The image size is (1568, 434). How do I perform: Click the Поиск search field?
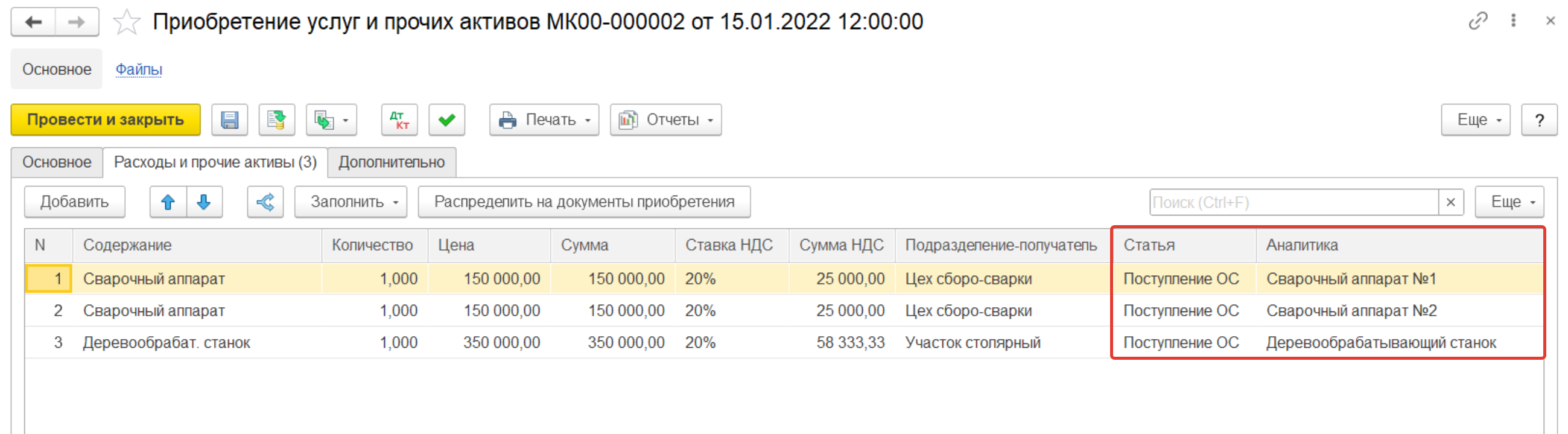click(1293, 202)
